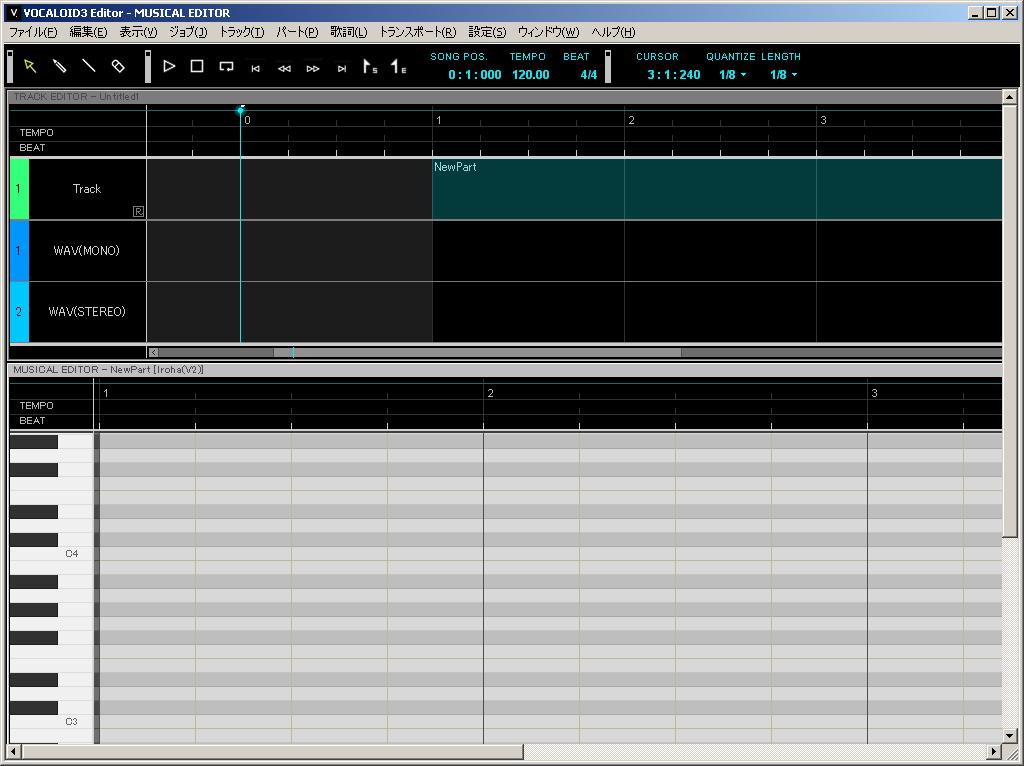Click the BEAT row label in musical editor
1024x766 pixels.
coord(32,421)
